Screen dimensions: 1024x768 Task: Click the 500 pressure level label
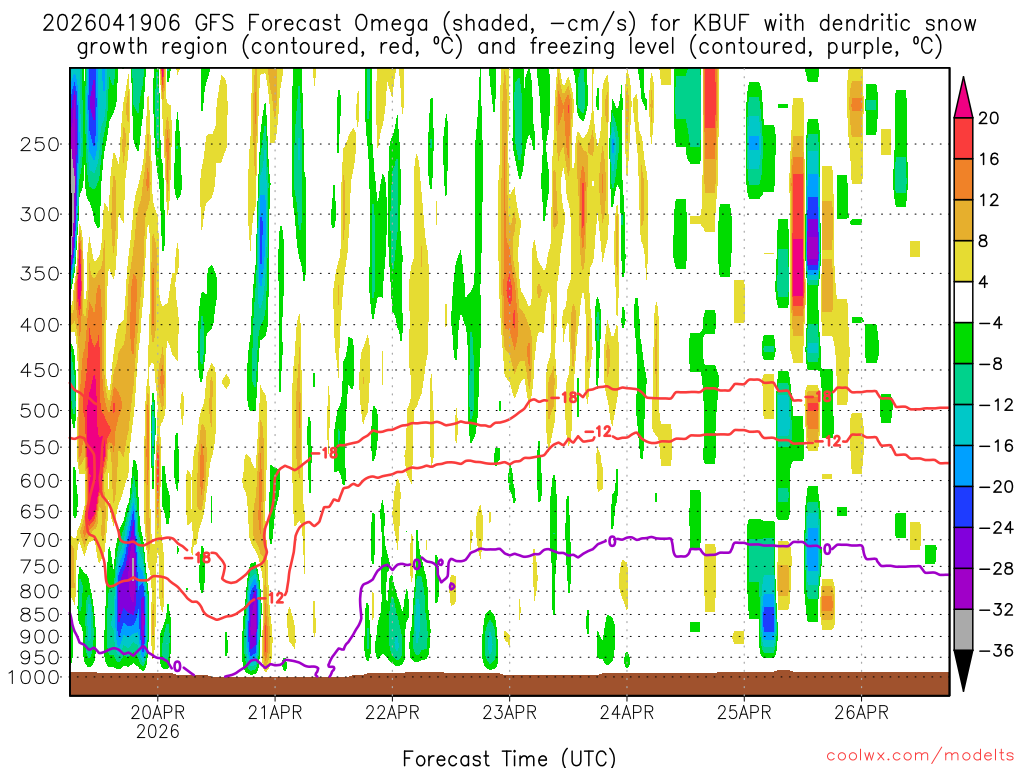tap(40, 411)
